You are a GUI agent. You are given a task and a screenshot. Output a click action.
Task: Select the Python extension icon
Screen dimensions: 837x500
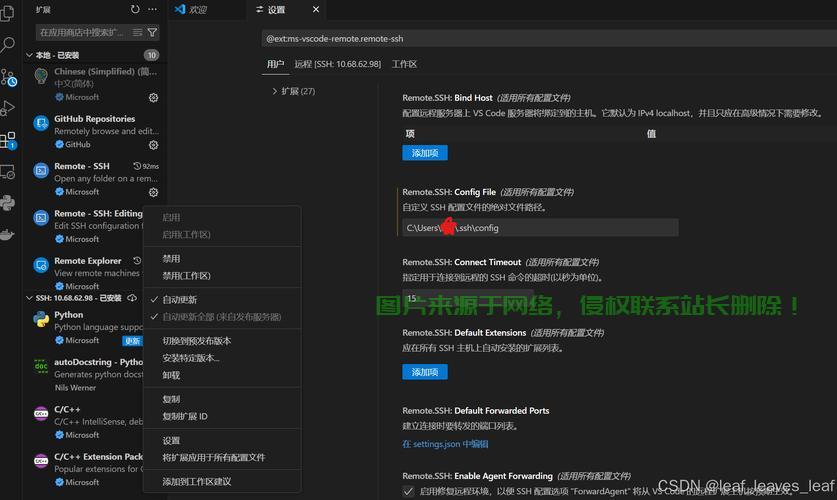coord(41,319)
